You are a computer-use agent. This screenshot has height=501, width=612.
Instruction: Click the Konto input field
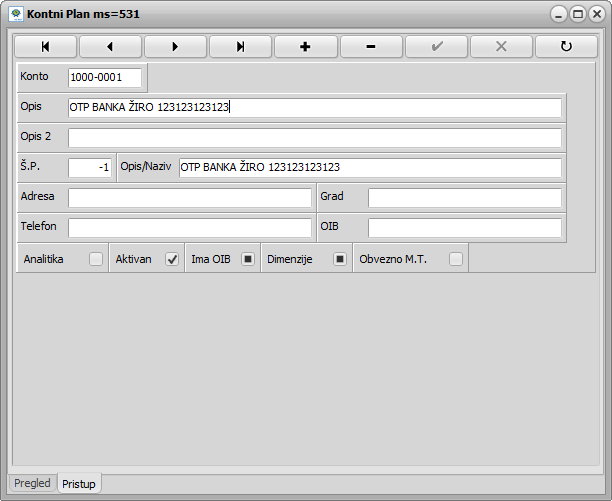(x=105, y=77)
